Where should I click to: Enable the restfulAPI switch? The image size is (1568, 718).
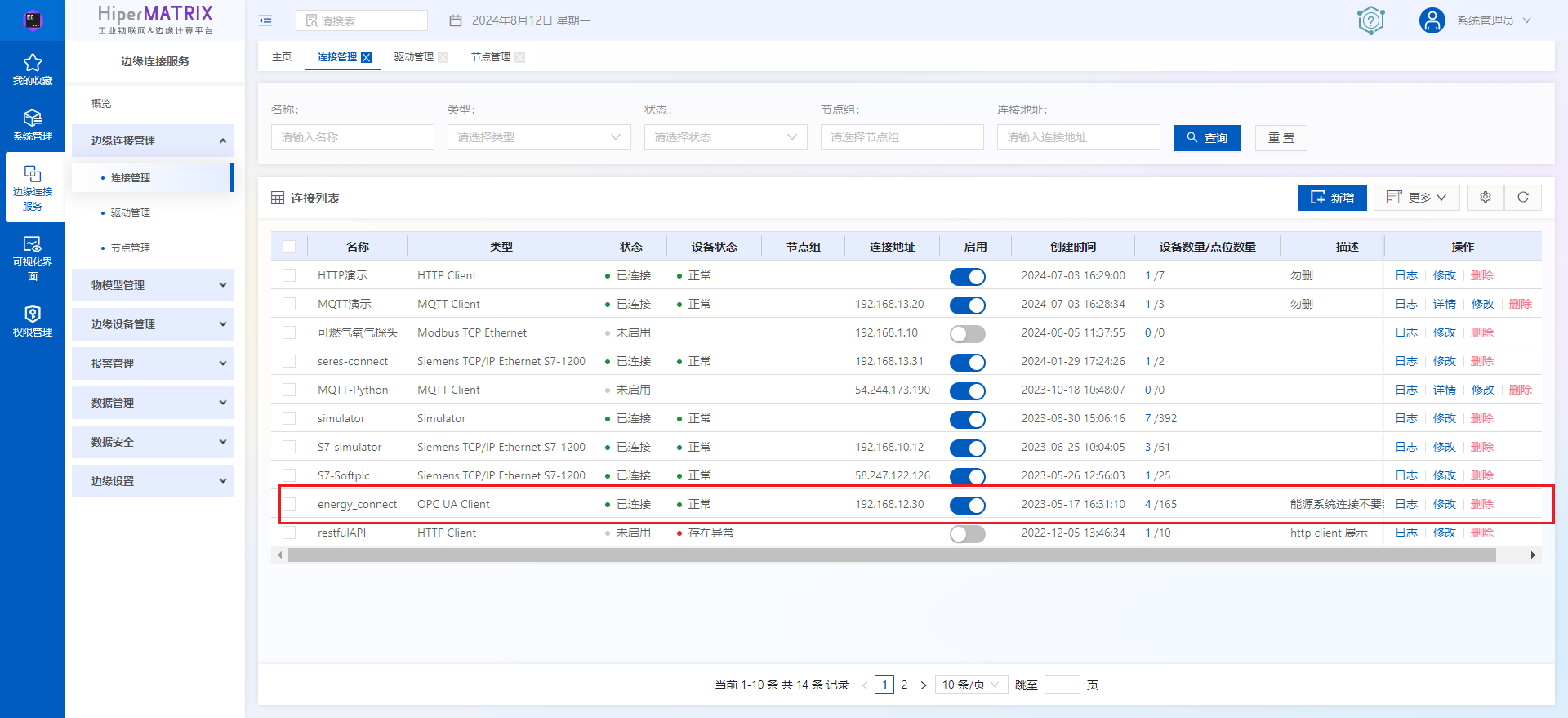click(x=968, y=534)
